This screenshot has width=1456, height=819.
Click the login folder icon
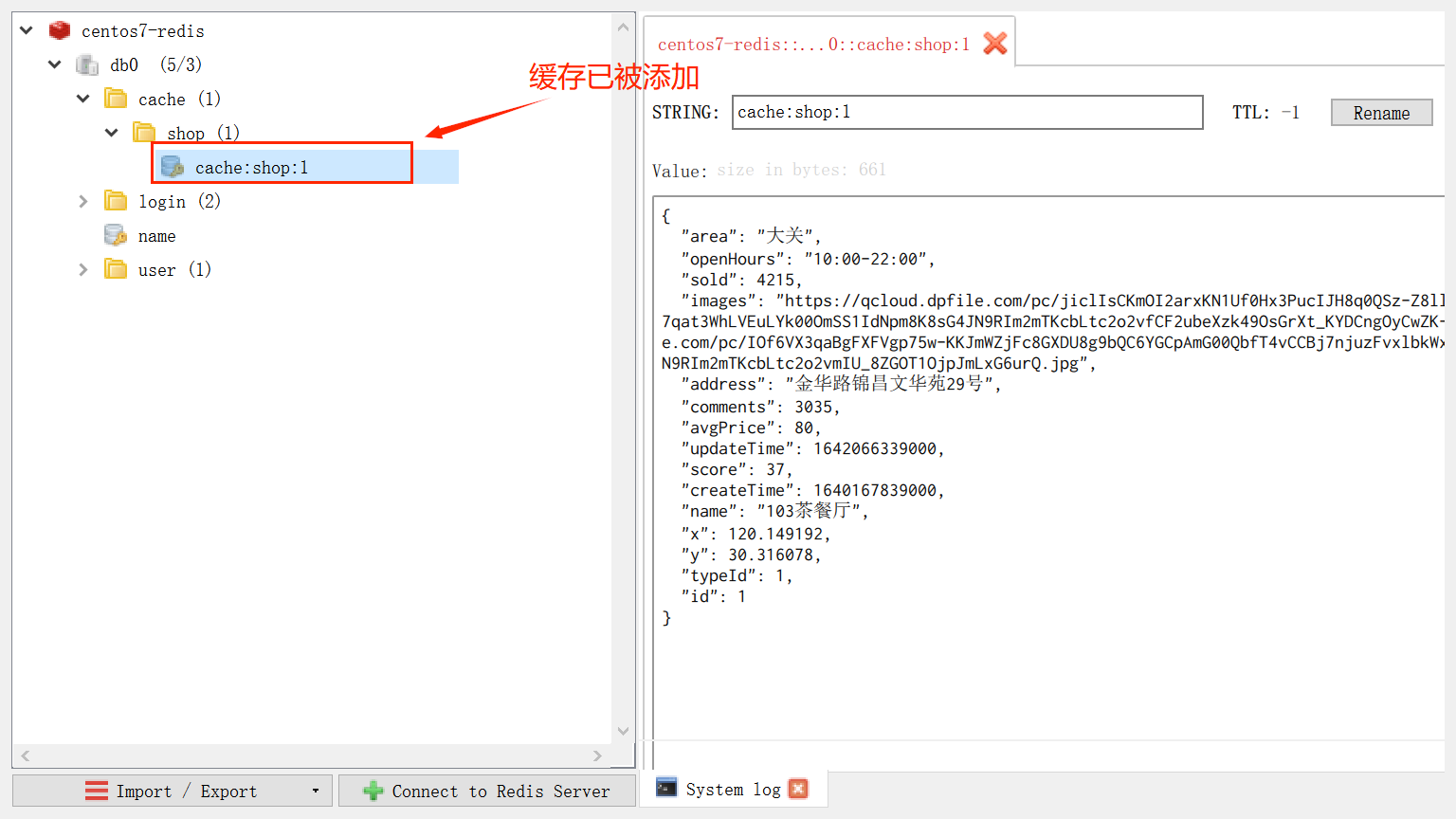[116, 201]
